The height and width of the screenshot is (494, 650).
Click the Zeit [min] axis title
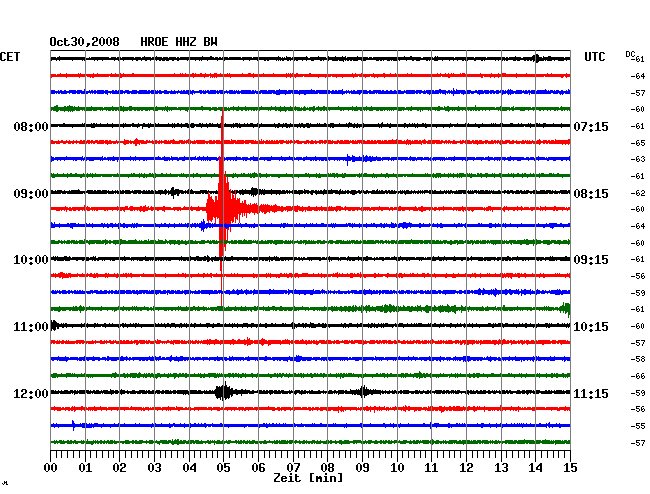click(308, 478)
